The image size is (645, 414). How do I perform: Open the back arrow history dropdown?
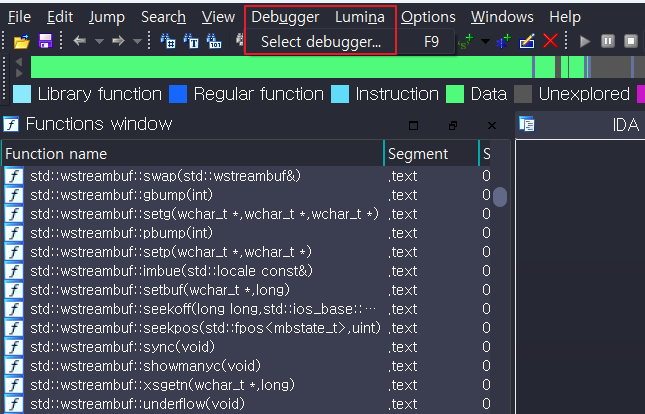(x=98, y=41)
